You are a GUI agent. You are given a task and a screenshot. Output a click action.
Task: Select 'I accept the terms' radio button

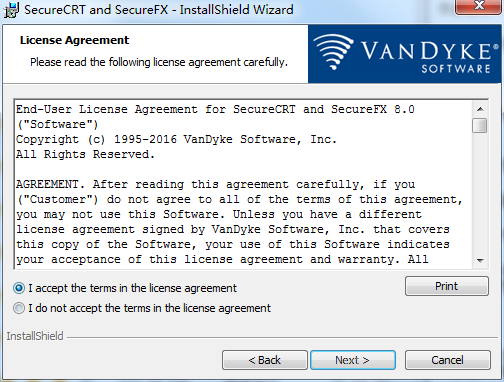click(19, 288)
